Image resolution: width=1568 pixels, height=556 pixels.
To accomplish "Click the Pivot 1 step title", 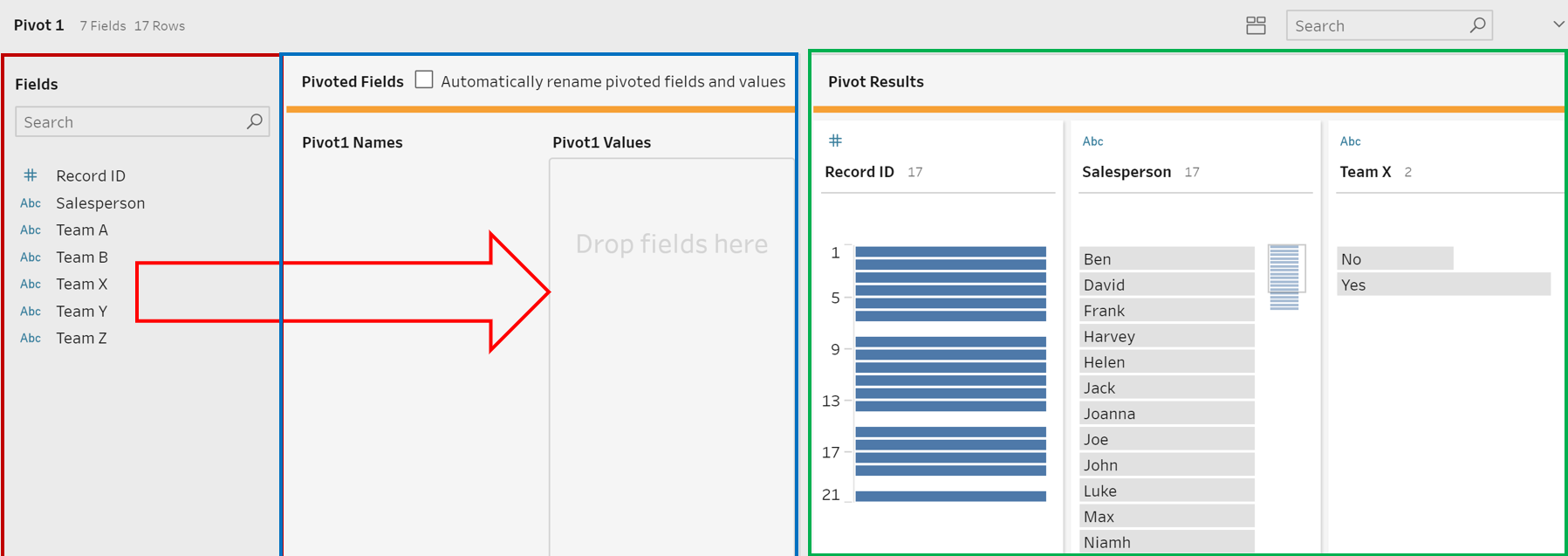I will point(38,24).
